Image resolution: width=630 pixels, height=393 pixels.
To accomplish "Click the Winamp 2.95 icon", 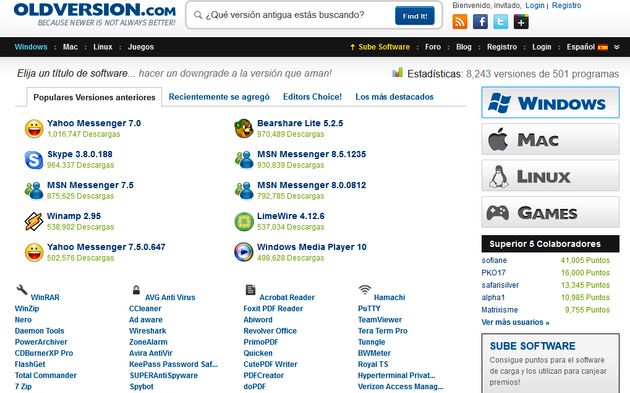I will click(34, 221).
